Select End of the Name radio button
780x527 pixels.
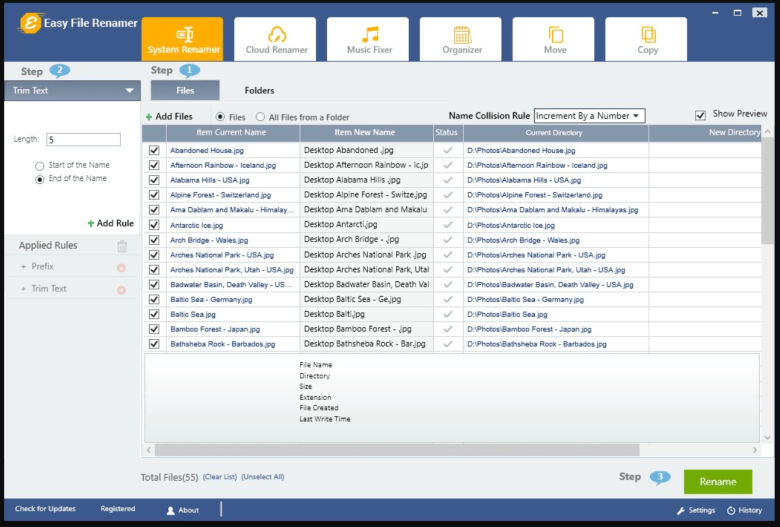[x=40, y=180]
